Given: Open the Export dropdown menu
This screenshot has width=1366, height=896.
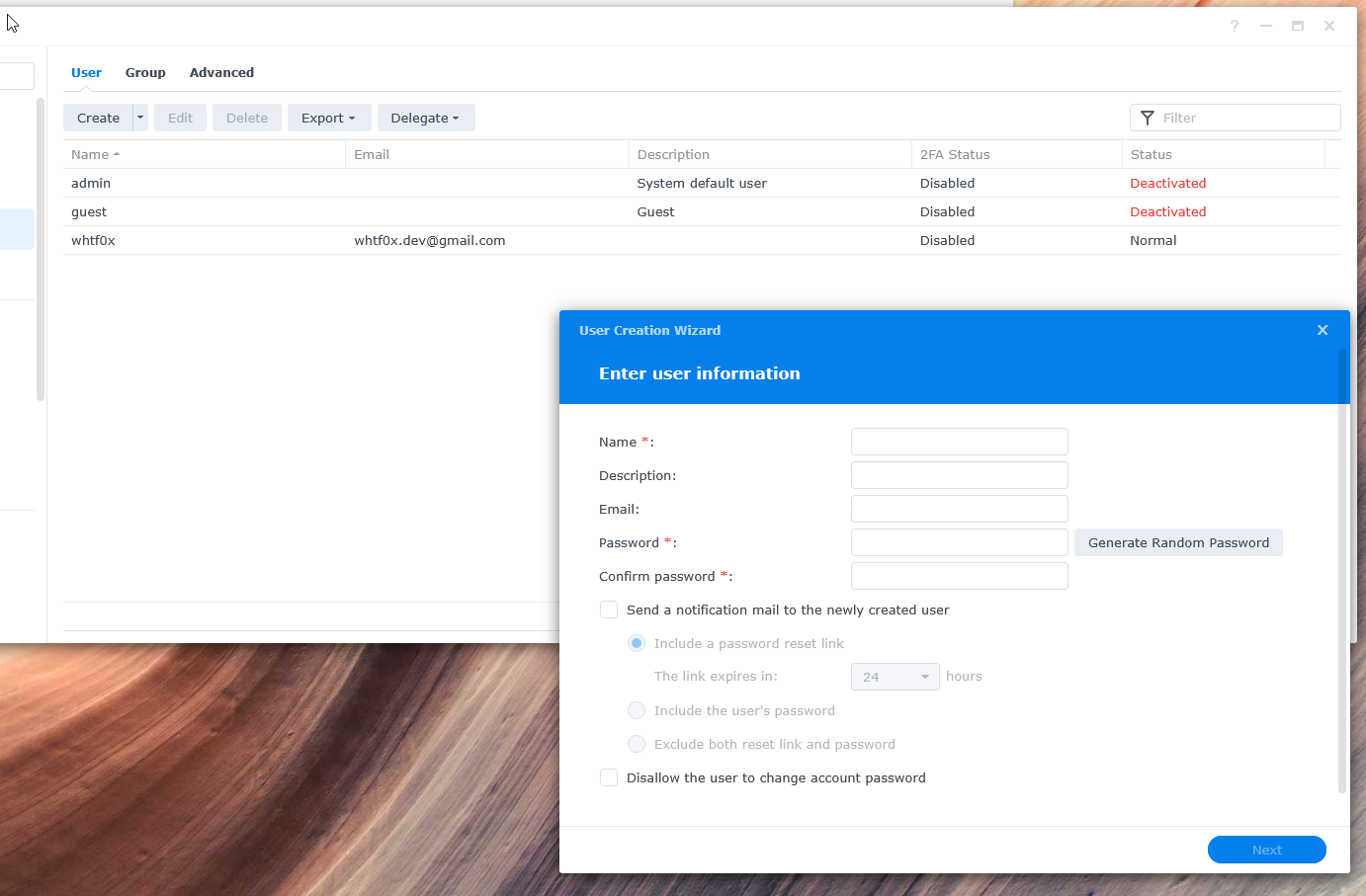Looking at the screenshot, I should [x=328, y=118].
